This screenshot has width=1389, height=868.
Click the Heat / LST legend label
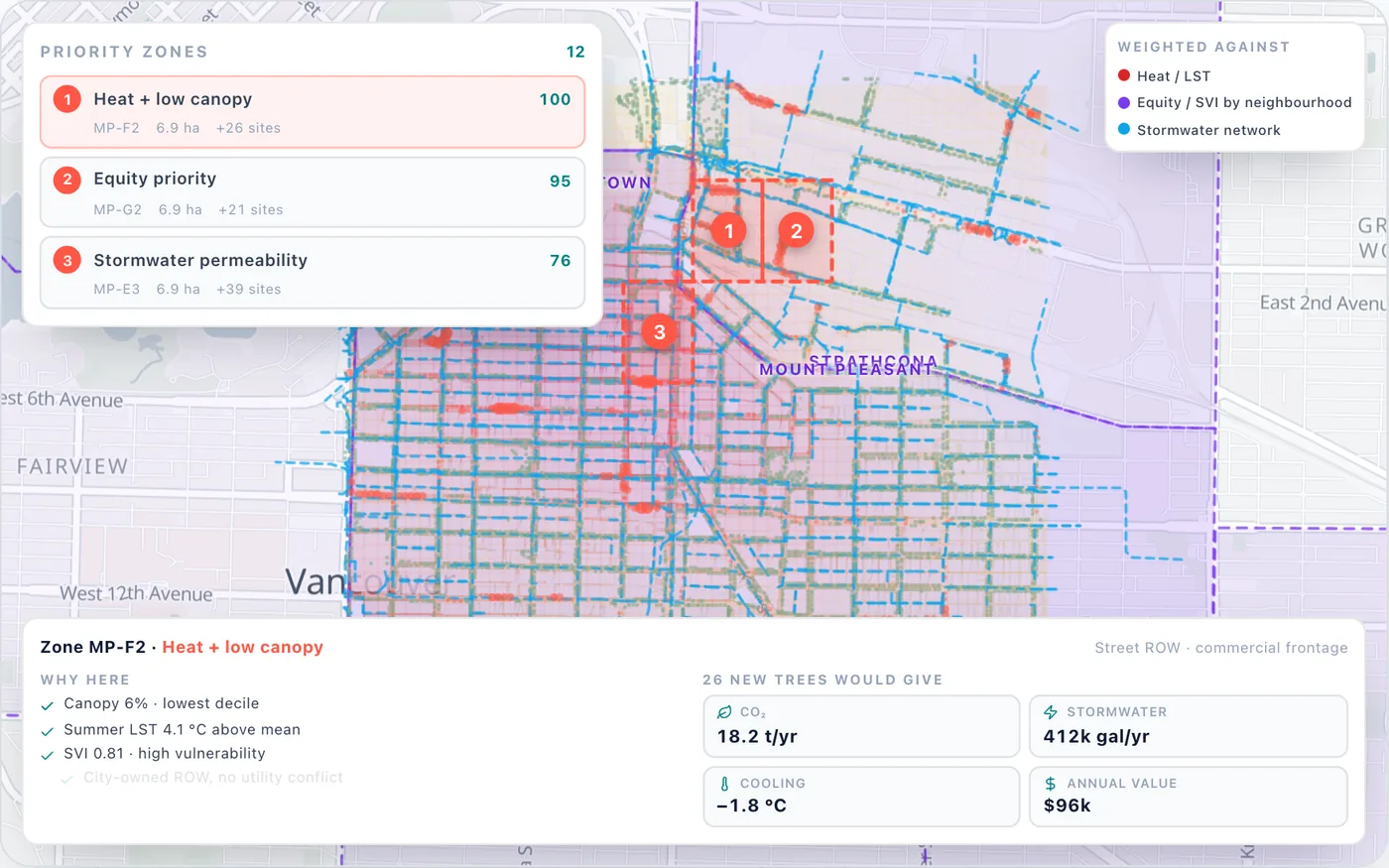click(1174, 76)
